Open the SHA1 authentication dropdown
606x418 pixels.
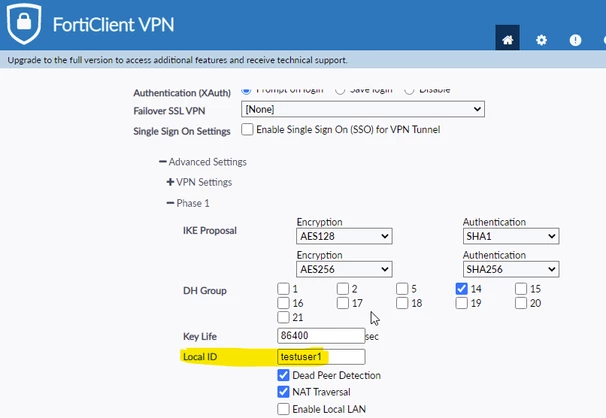coord(511,236)
